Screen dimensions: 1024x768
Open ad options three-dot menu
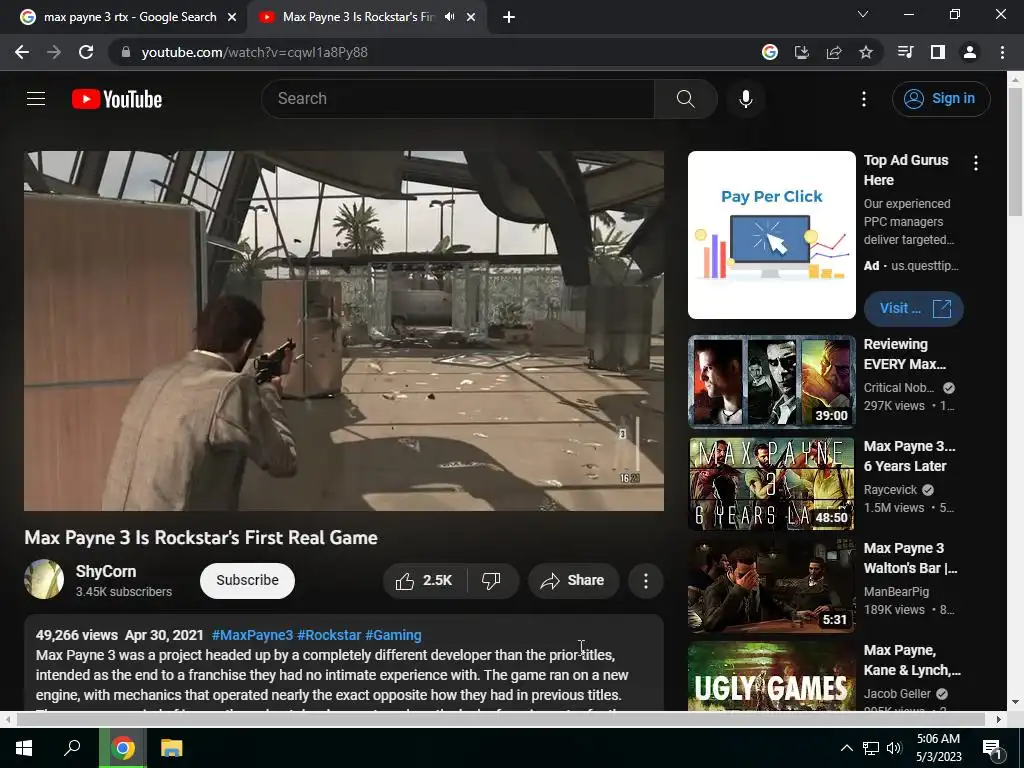coord(976,163)
